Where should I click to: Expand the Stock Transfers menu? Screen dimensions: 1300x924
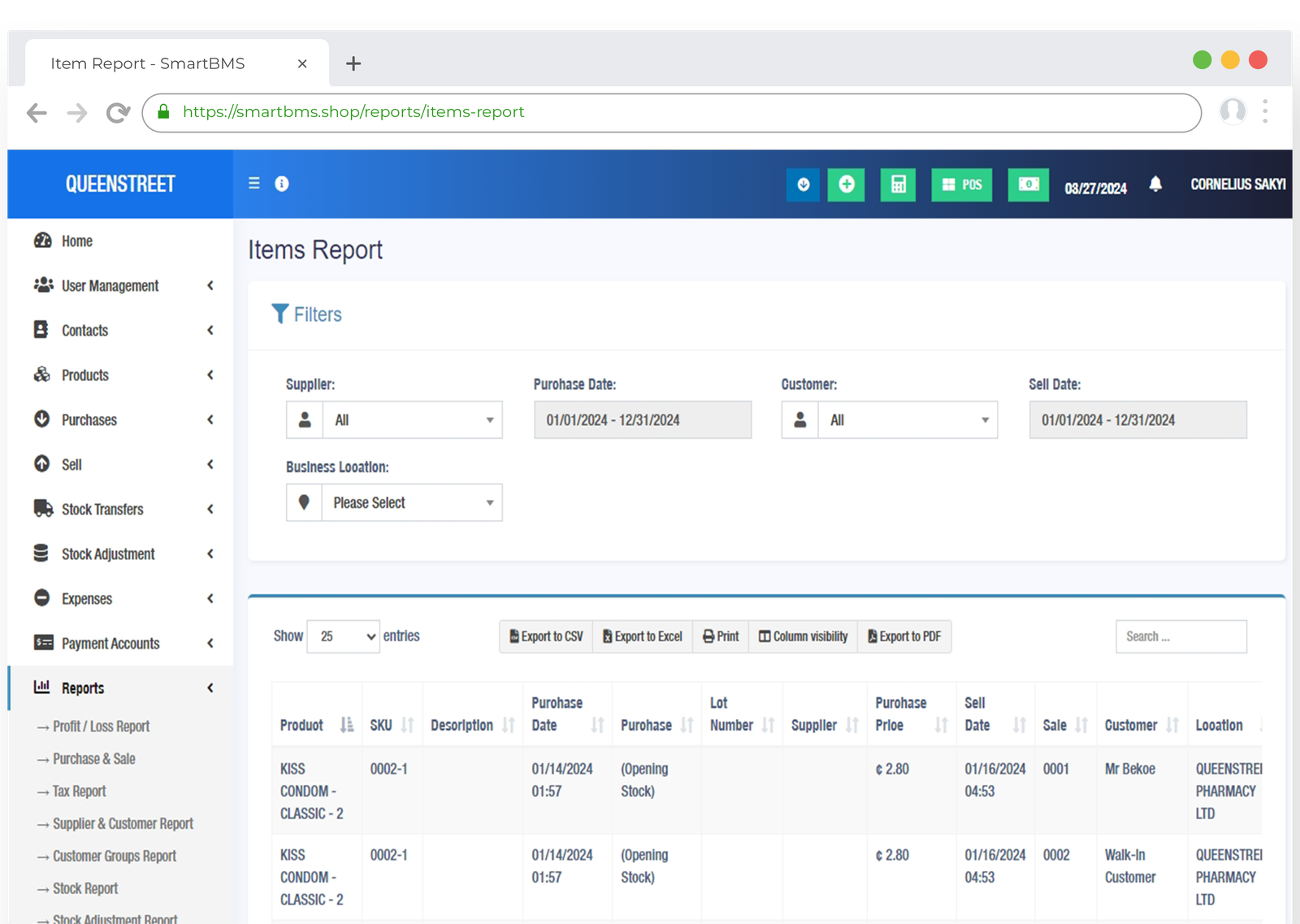(x=122, y=510)
